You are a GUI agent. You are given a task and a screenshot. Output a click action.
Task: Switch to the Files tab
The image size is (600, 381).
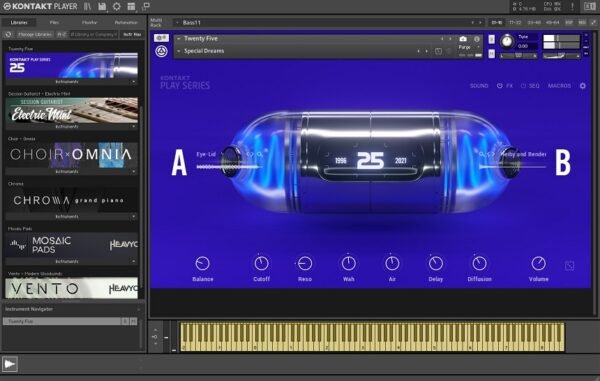click(54, 23)
